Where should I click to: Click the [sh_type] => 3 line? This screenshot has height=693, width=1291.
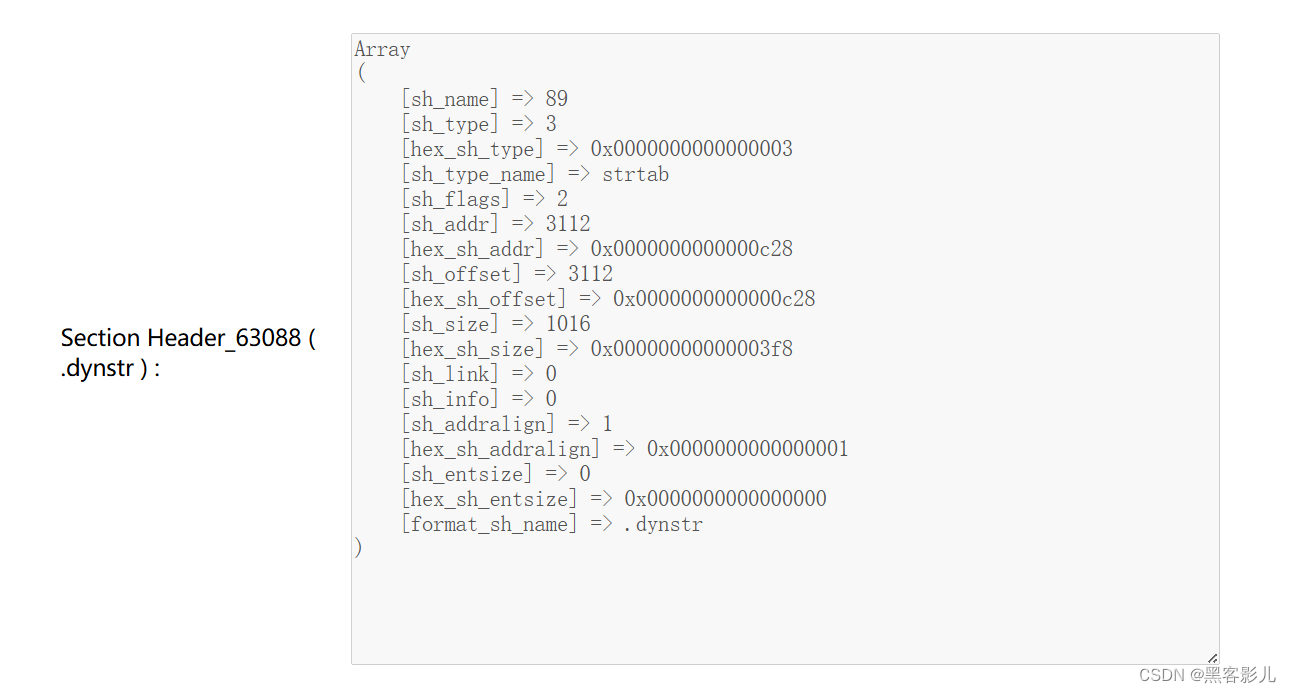pyautogui.click(x=478, y=124)
